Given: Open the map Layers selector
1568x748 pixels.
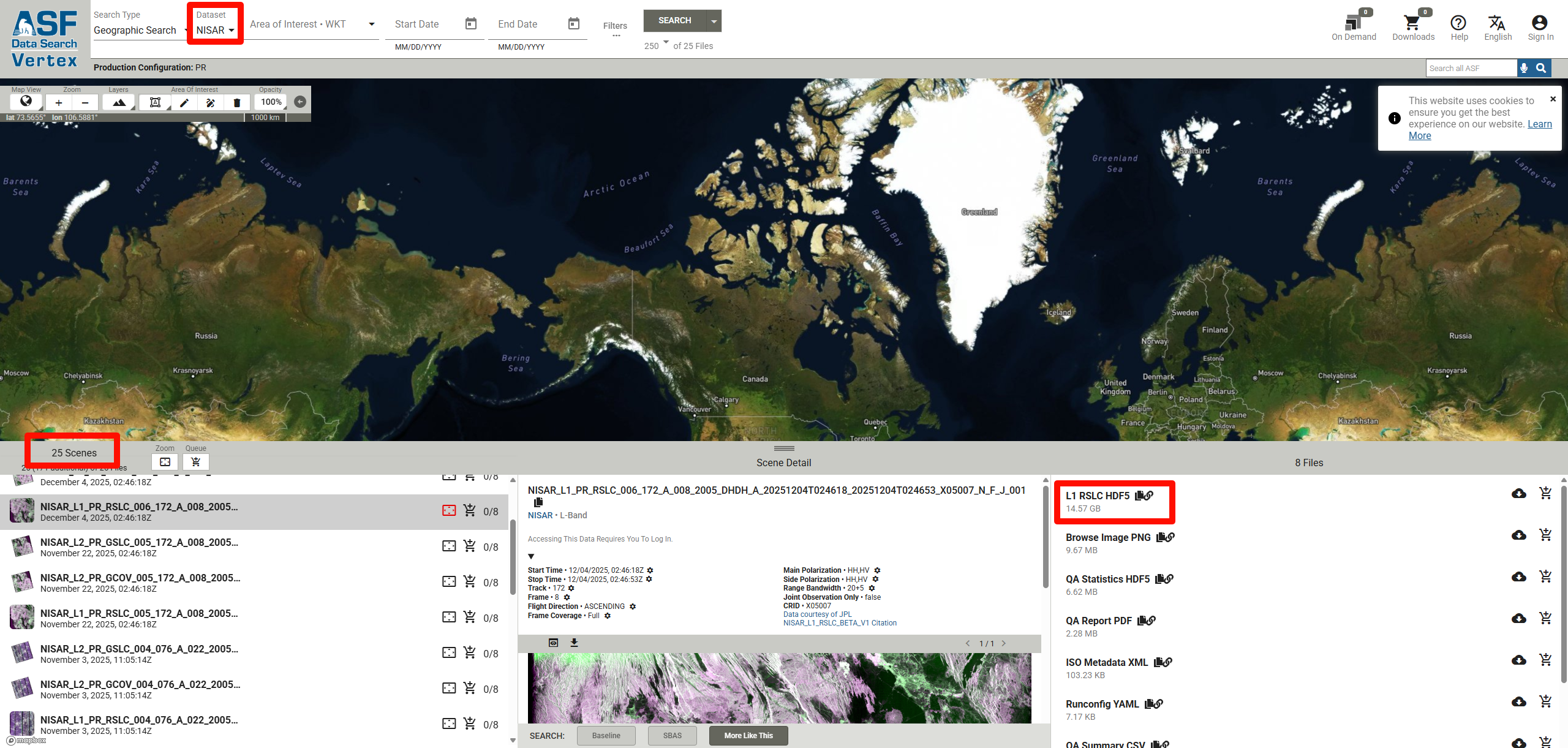Looking at the screenshot, I should [119, 102].
